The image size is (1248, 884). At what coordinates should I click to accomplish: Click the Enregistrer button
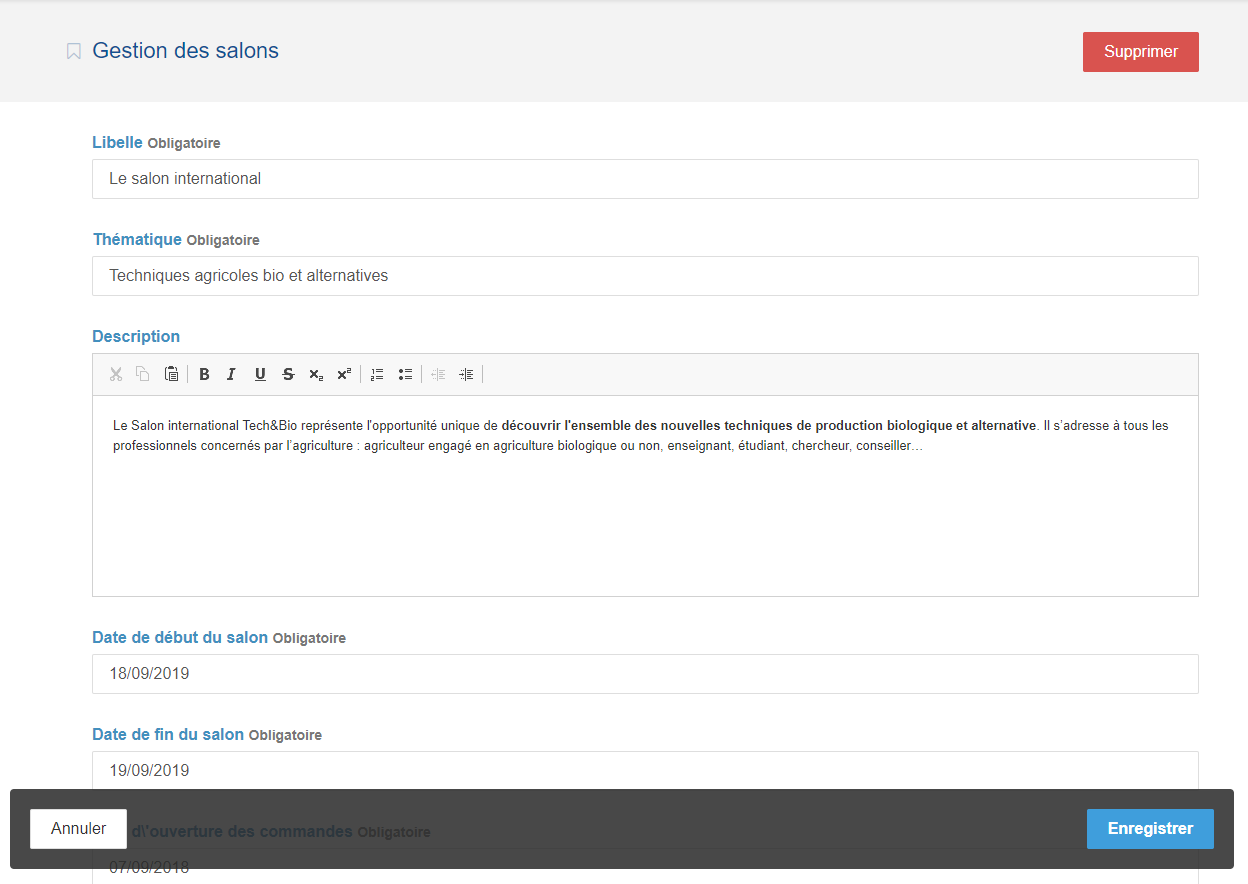pos(1150,829)
